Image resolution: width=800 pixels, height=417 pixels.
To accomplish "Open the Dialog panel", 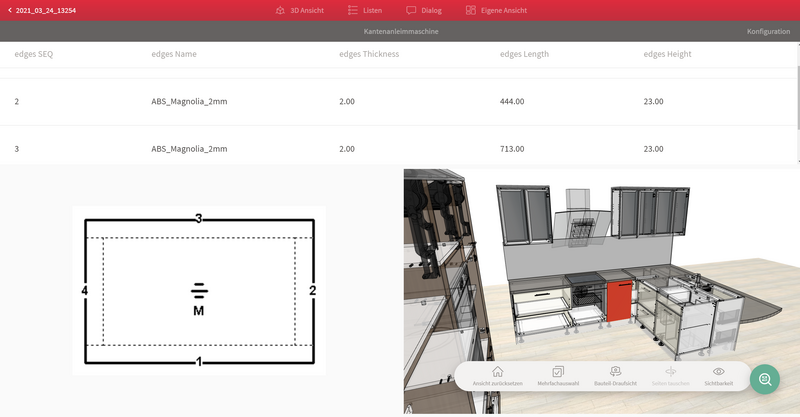I will (424, 10).
